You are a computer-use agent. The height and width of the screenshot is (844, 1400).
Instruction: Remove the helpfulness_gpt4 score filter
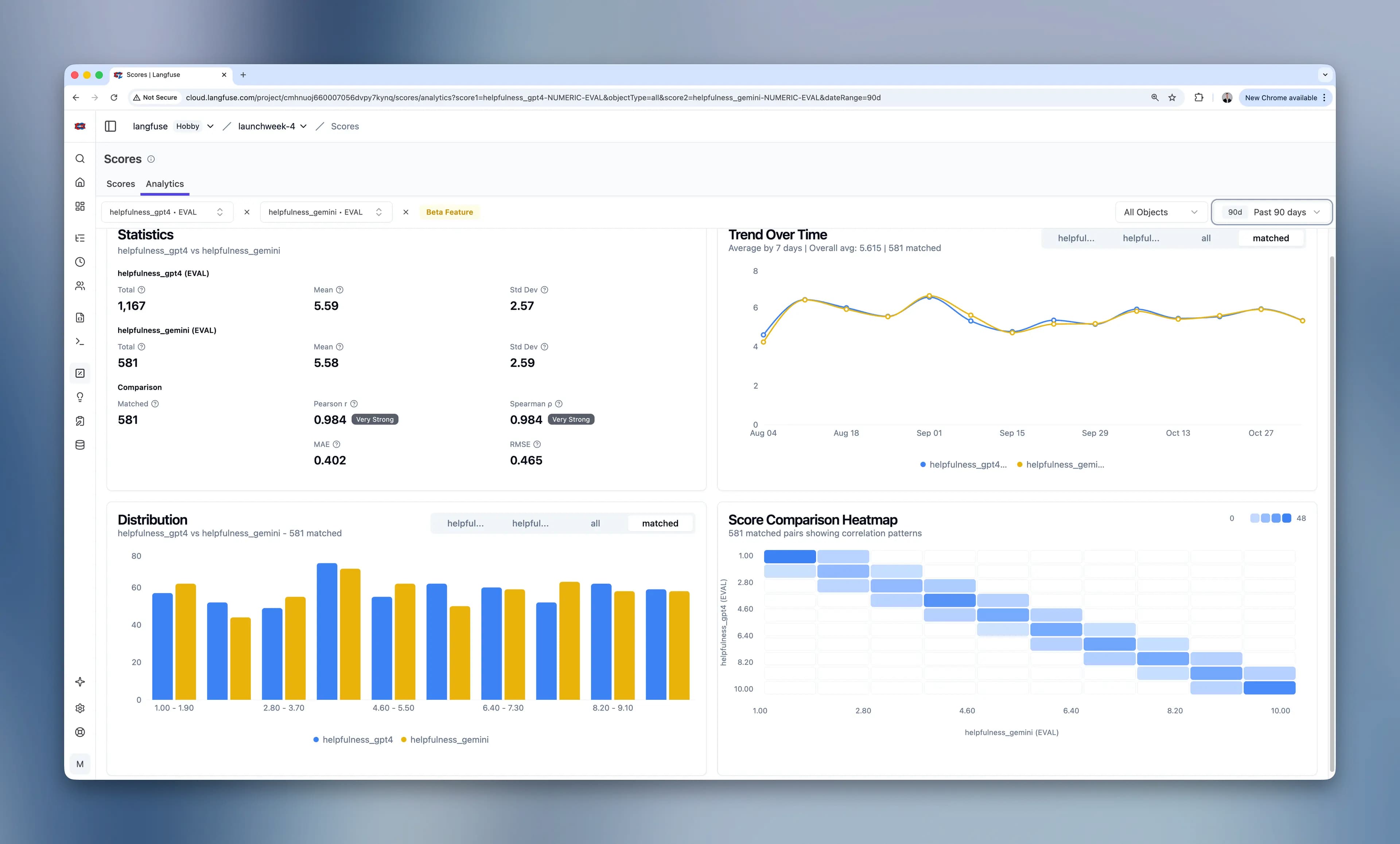point(246,212)
